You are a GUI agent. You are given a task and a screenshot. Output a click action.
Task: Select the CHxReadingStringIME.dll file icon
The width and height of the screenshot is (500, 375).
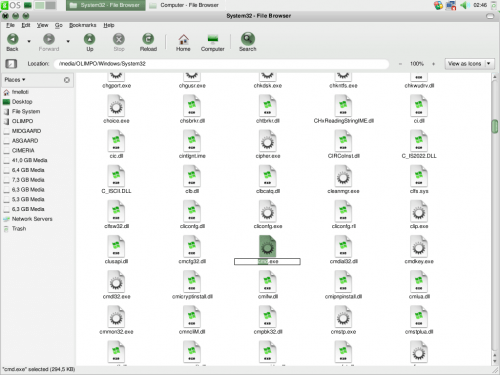pyautogui.click(x=343, y=107)
